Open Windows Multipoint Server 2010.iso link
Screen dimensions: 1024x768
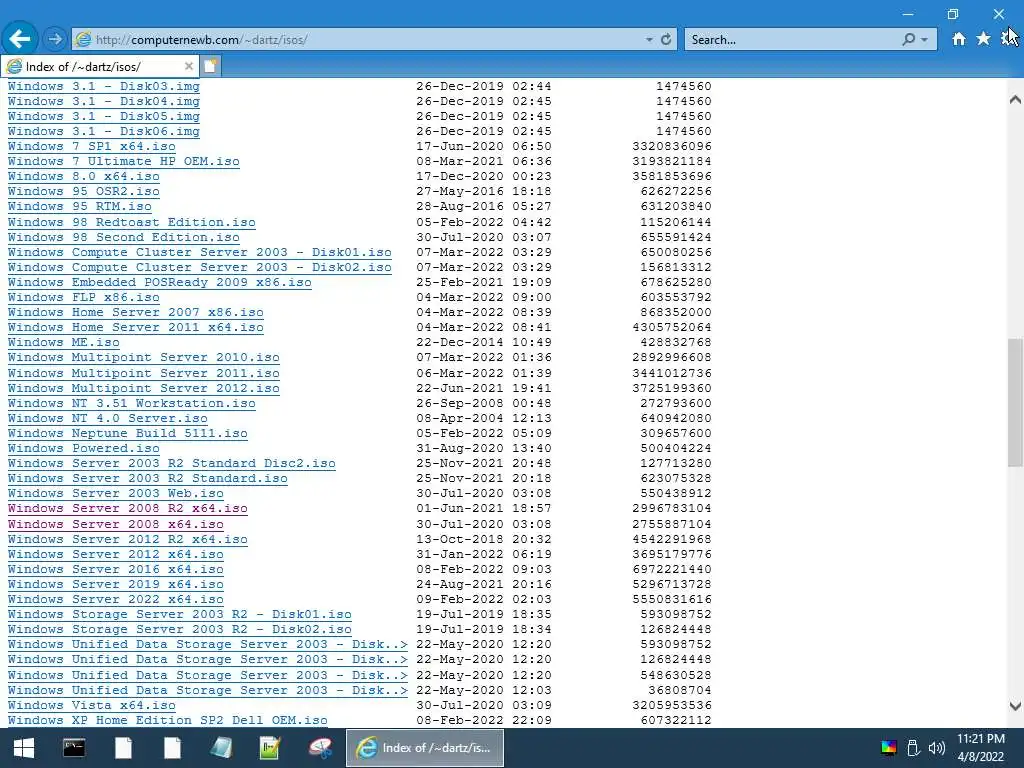pyautogui.click(x=144, y=357)
